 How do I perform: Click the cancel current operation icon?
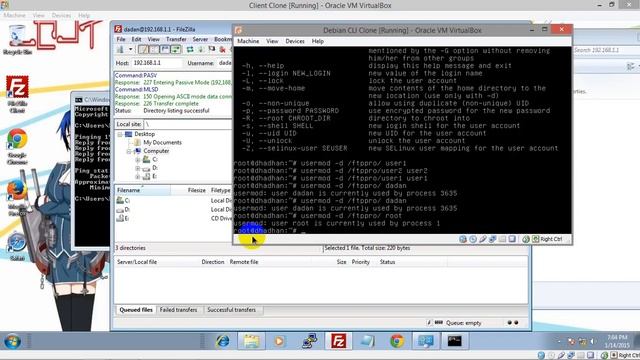tap(211, 50)
